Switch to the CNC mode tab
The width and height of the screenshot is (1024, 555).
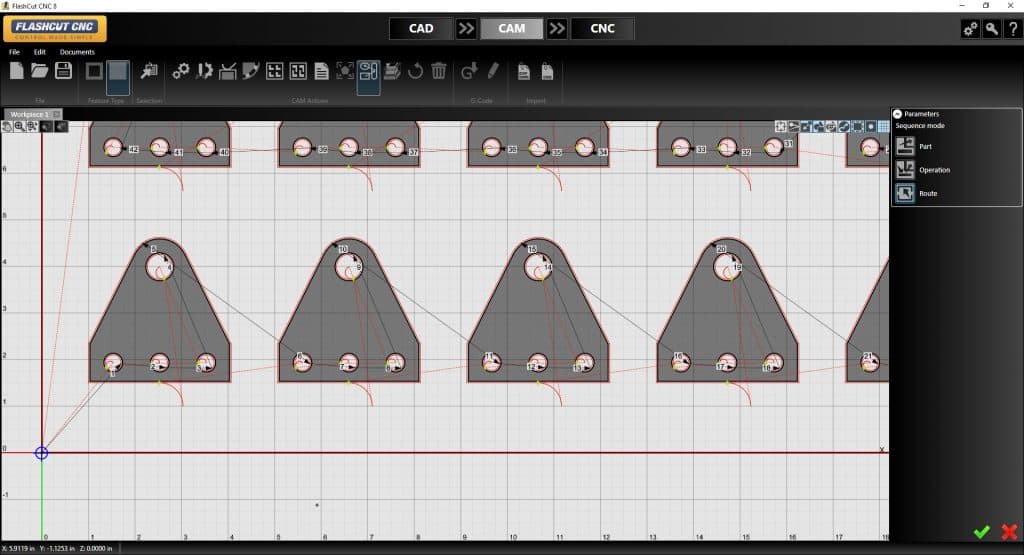(603, 28)
